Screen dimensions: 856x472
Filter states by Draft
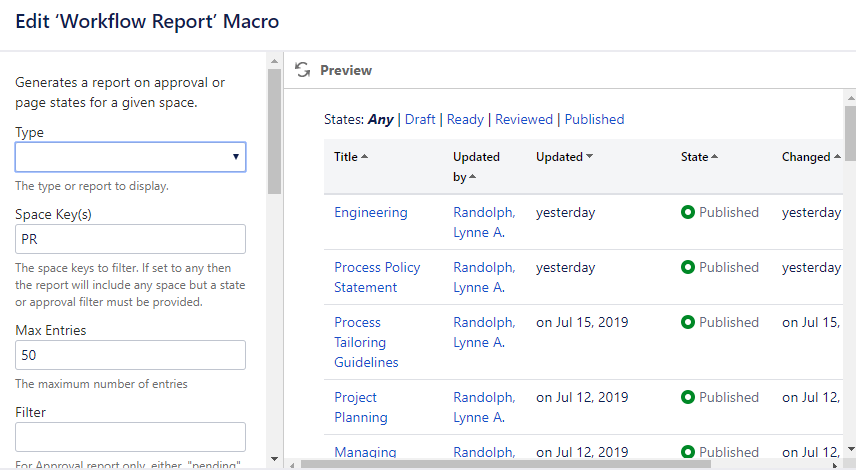(420, 119)
